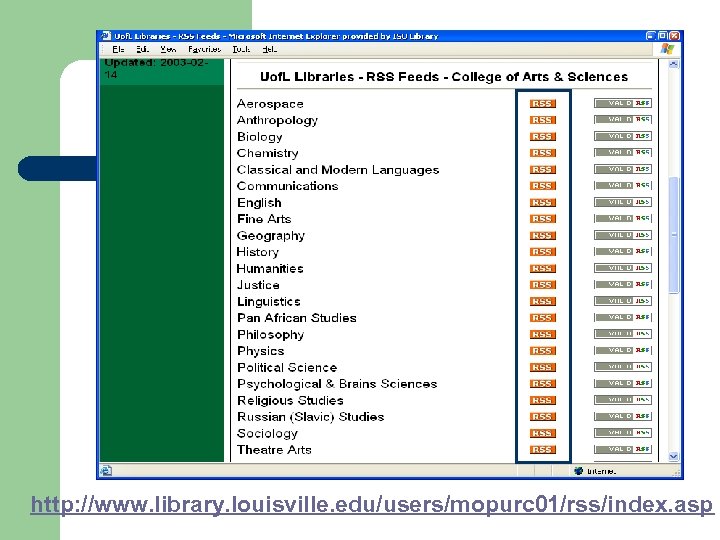This screenshot has height=540, width=720.
Task: Open the Physics RSS feed icon
Action: coord(542,351)
